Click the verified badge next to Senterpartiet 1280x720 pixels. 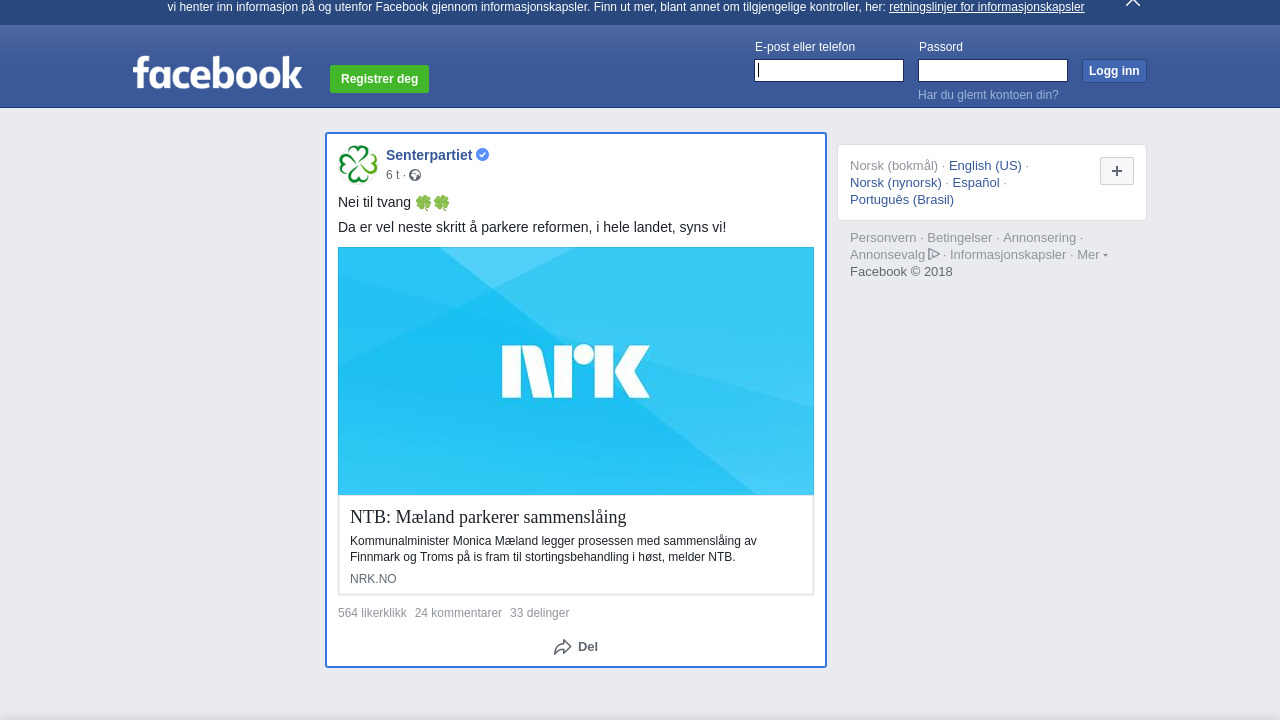coord(483,155)
